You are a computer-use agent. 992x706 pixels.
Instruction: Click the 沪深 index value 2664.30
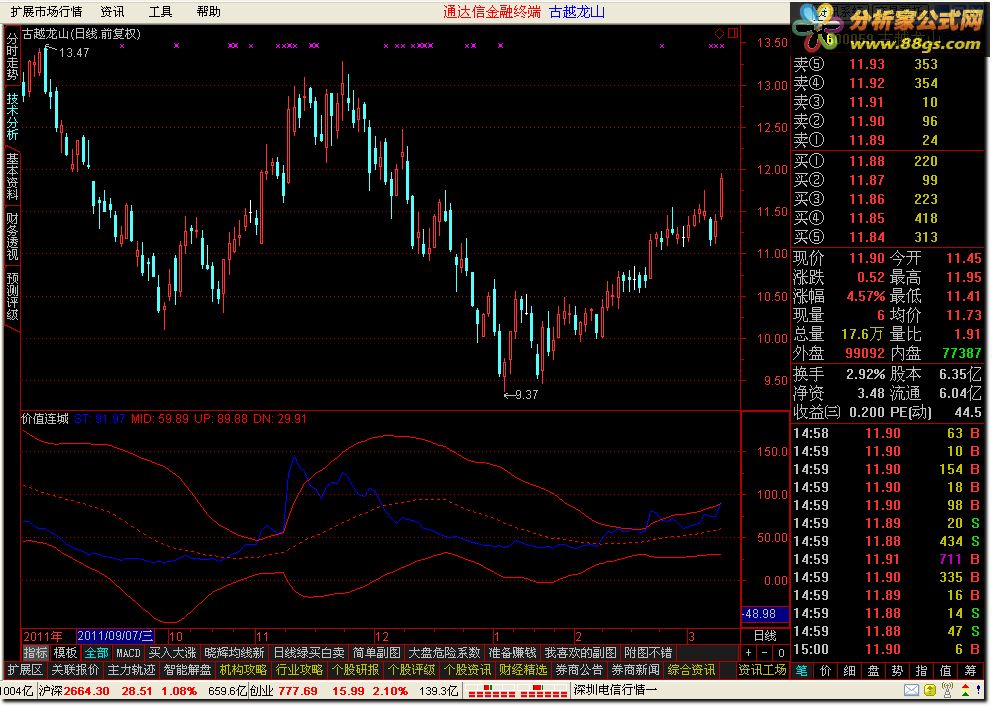point(87,691)
